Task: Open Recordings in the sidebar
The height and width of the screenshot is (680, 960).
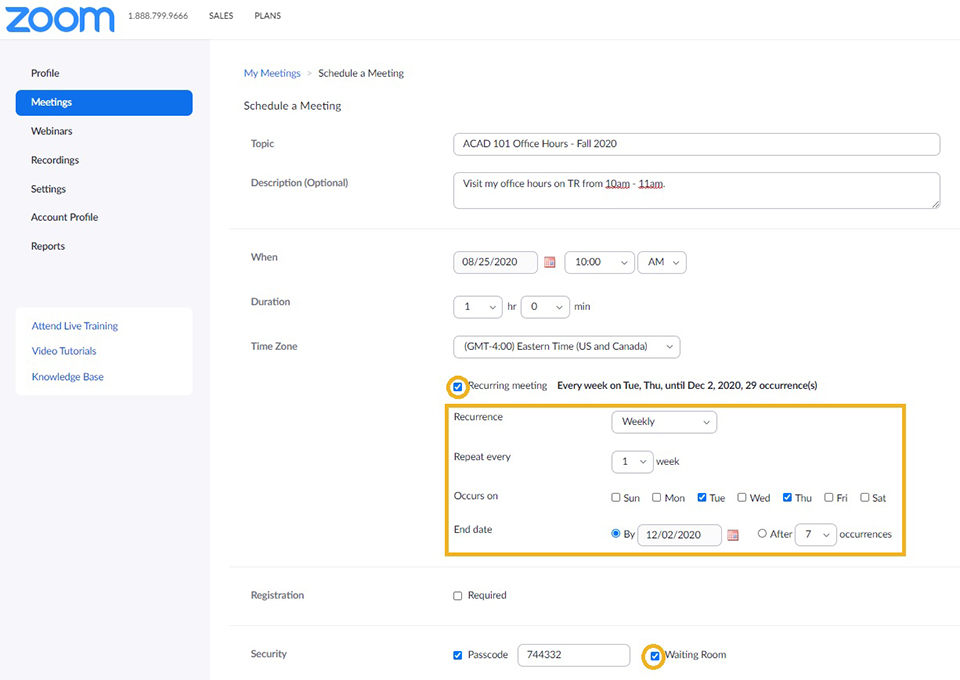Action: point(55,160)
